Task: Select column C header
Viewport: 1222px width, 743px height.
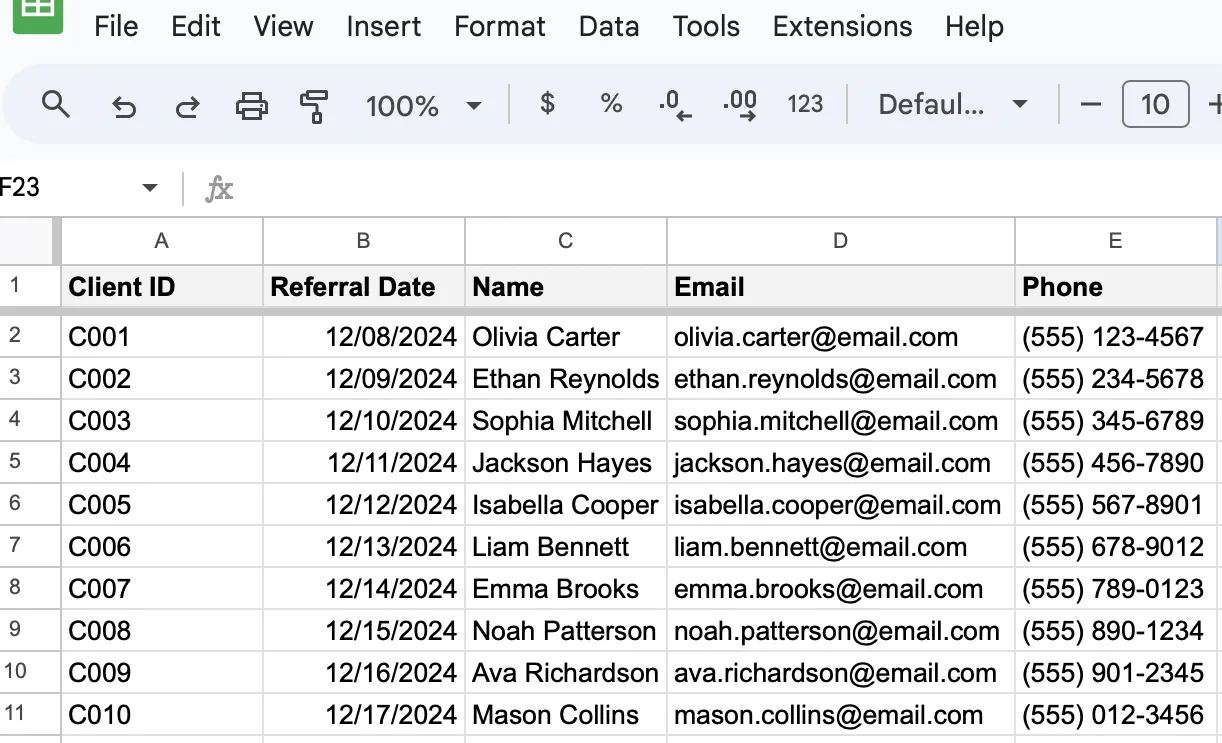Action: tap(566, 241)
